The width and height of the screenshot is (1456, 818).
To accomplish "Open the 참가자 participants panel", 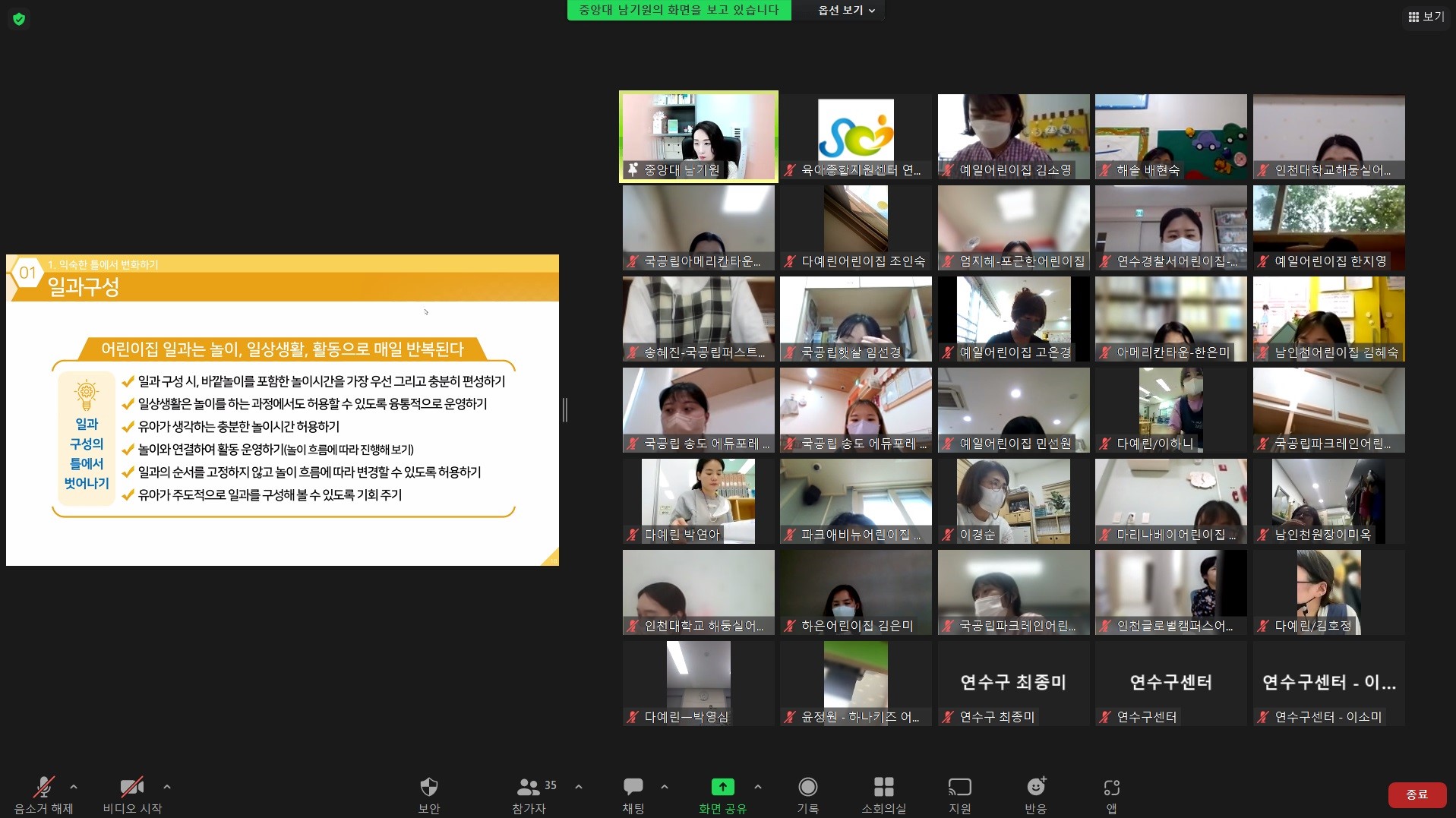I will tap(529, 794).
